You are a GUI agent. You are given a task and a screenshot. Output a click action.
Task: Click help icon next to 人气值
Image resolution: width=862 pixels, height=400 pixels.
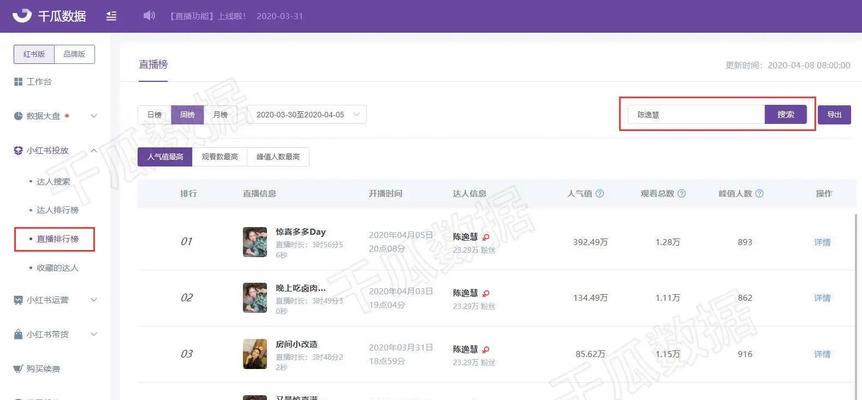click(x=600, y=193)
